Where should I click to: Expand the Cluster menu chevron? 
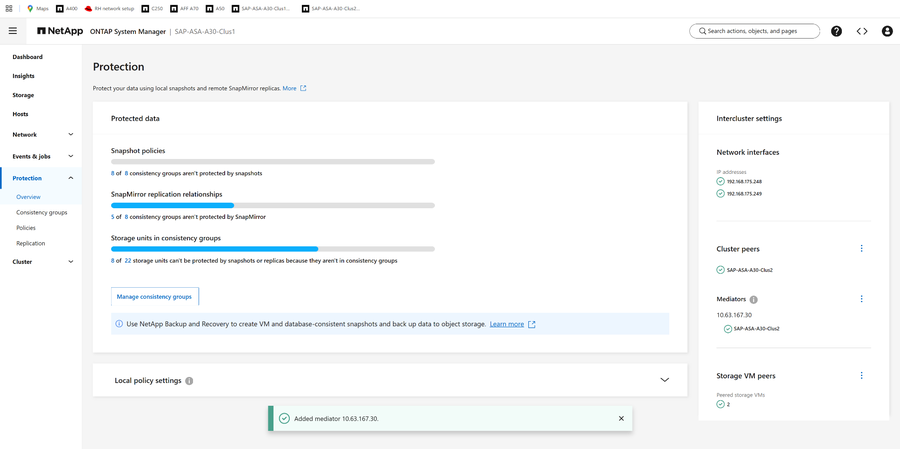[x=71, y=261]
